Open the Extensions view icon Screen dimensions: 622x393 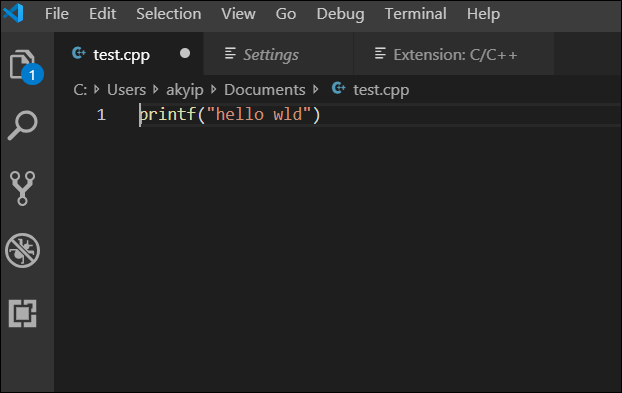(x=23, y=313)
